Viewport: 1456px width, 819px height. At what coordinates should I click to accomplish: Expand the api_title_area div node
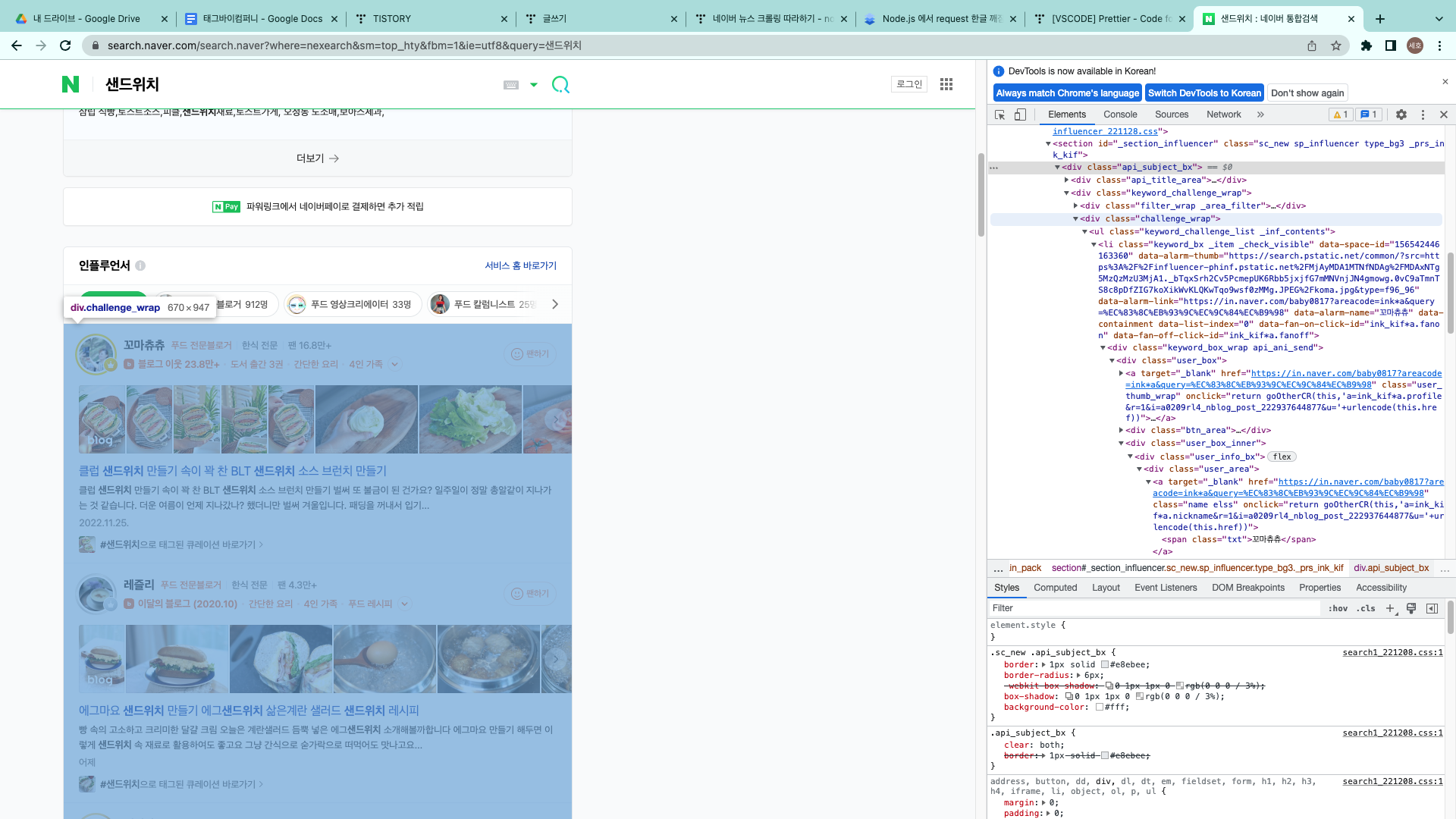(x=1066, y=180)
